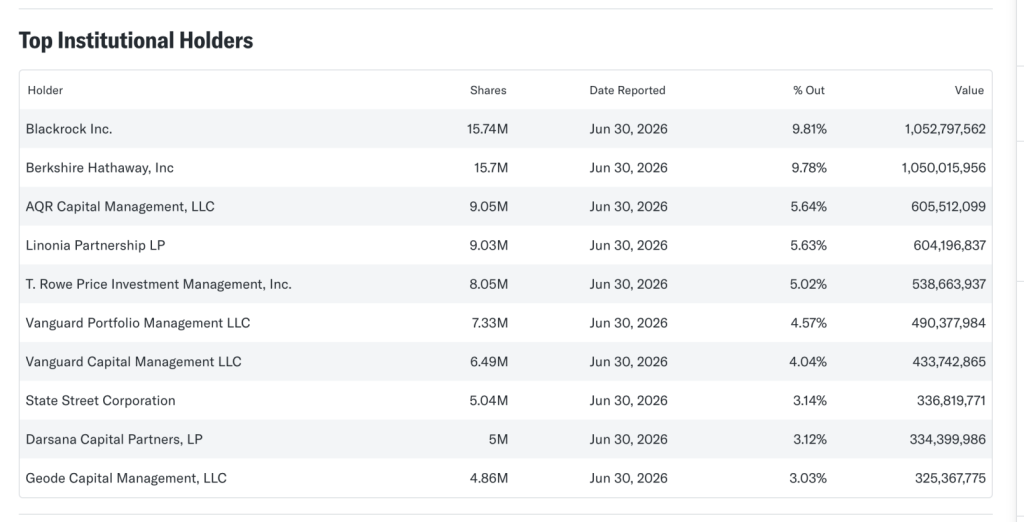The height and width of the screenshot is (522, 1024).
Task: Click the Shares column header
Action: 488,90
